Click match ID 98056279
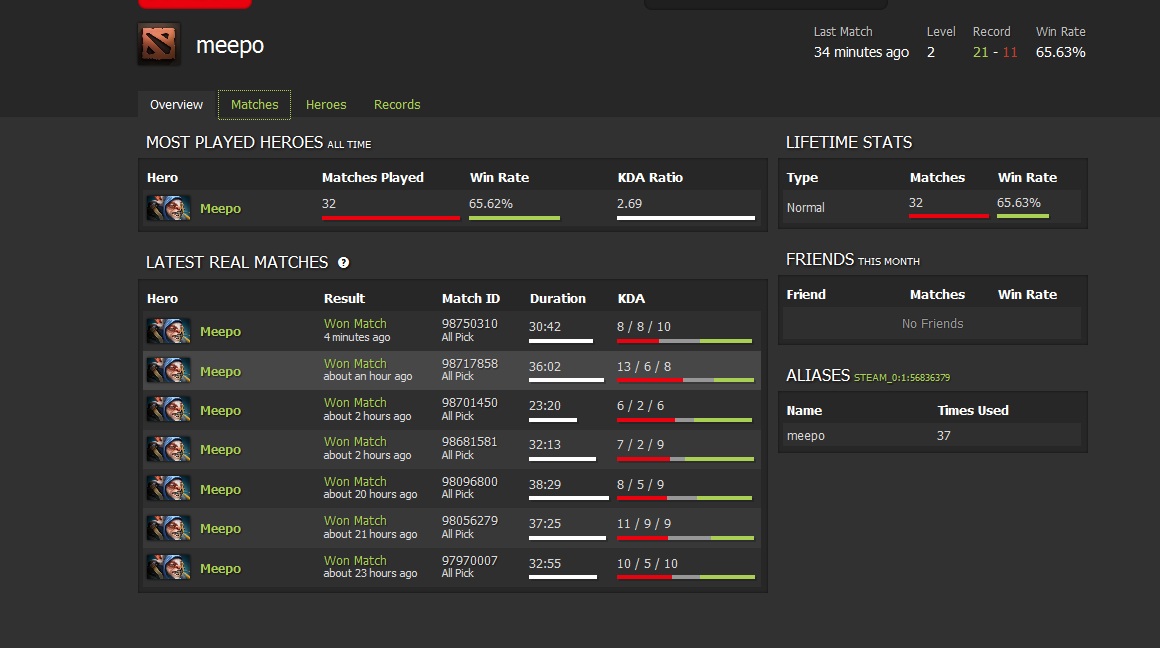The image size is (1160, 648). (470, 522)
